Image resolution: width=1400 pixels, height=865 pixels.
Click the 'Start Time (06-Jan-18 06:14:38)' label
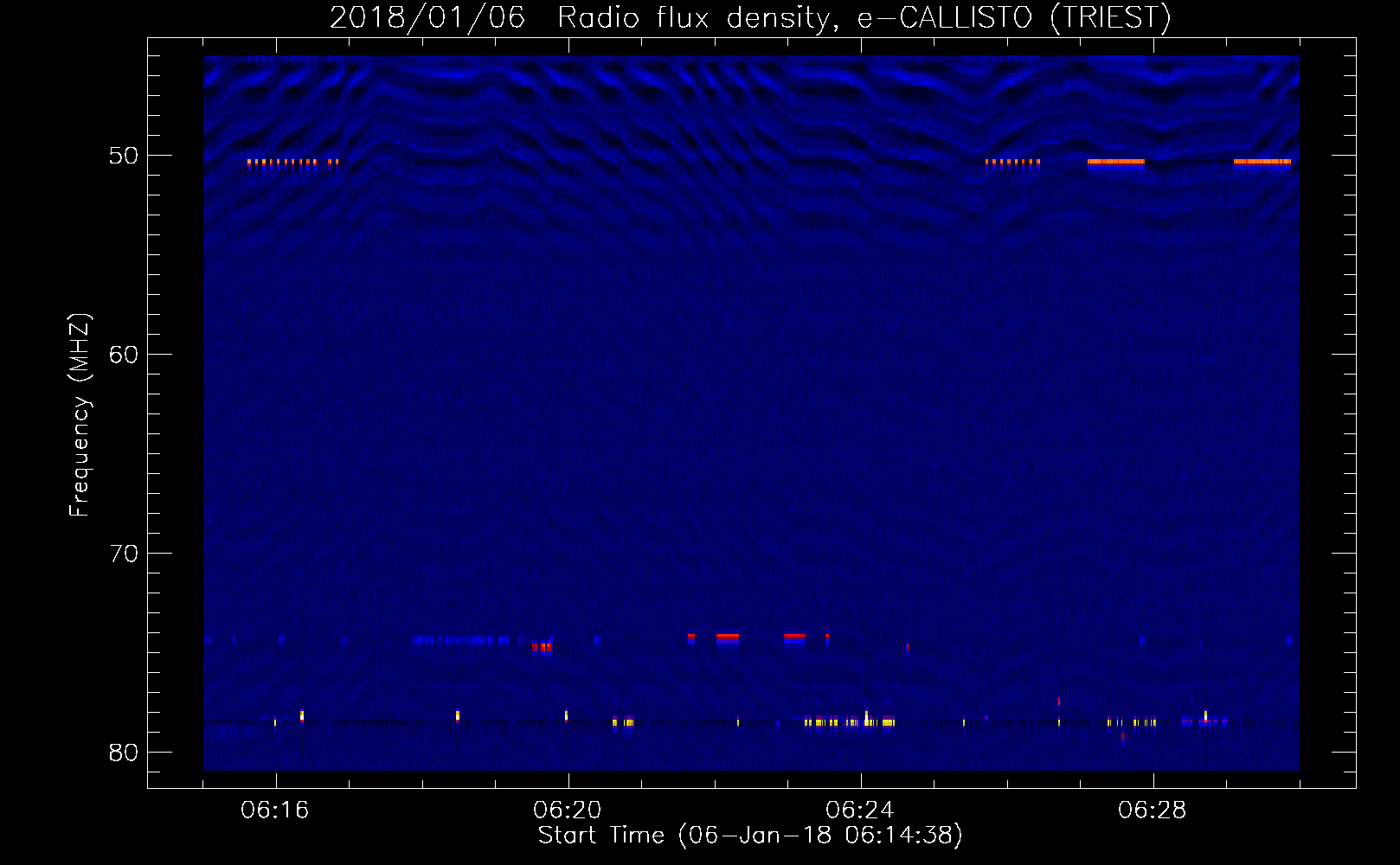tap(750, 836)
